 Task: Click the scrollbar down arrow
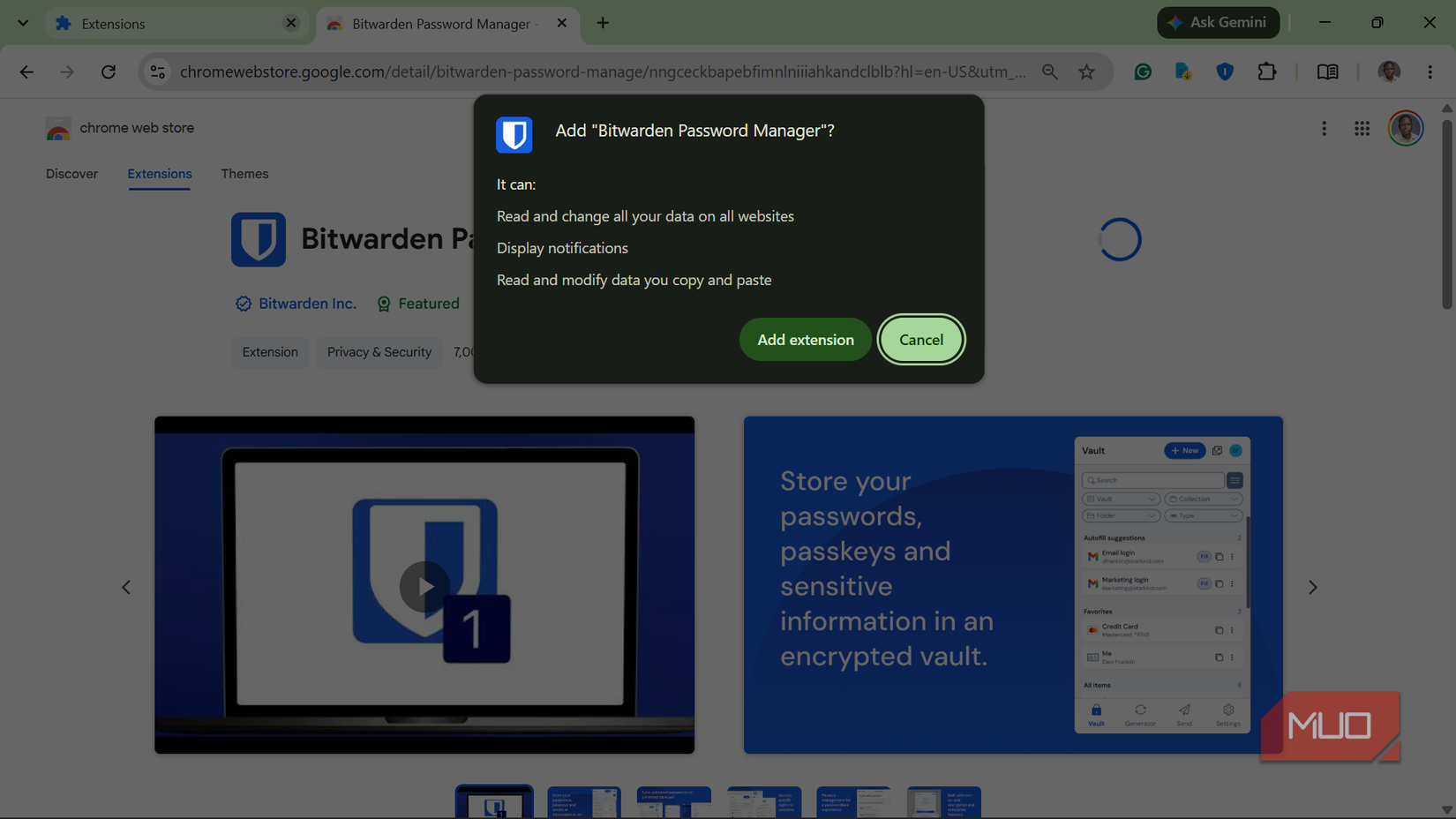[x=1446, y=809]
